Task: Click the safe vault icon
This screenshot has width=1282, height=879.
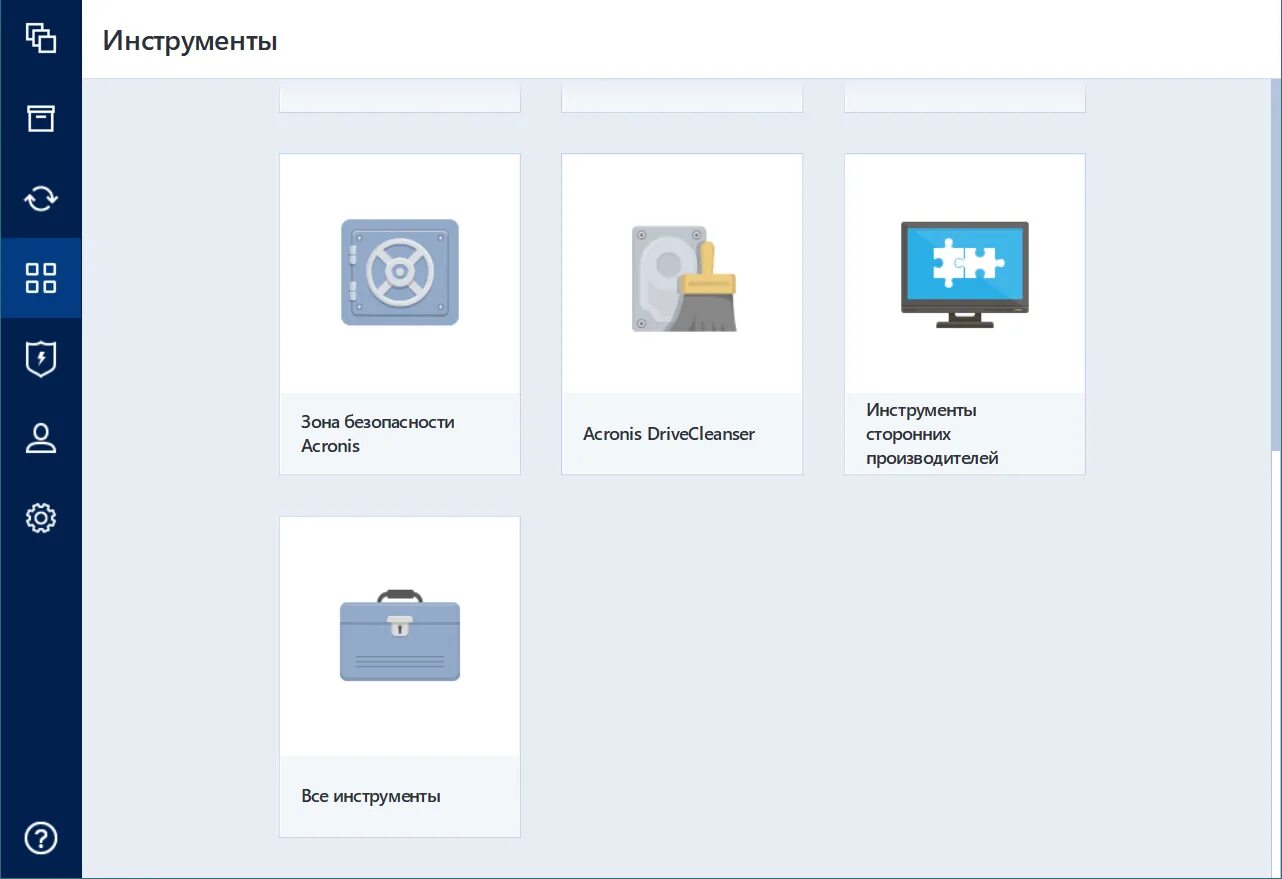Action: click(x=400, y=272)
